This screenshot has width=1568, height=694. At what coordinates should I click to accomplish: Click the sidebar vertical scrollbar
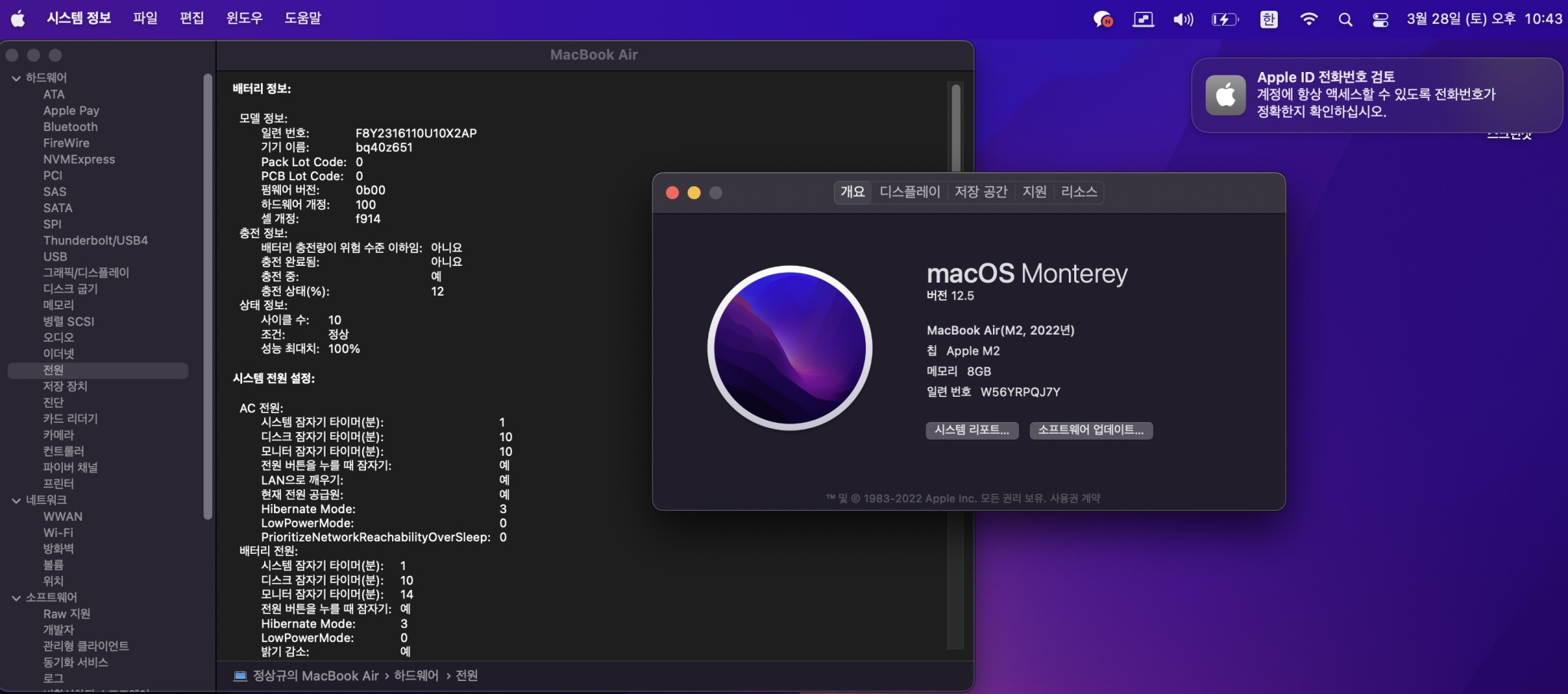pyautogui.click(x=207, y=297)
